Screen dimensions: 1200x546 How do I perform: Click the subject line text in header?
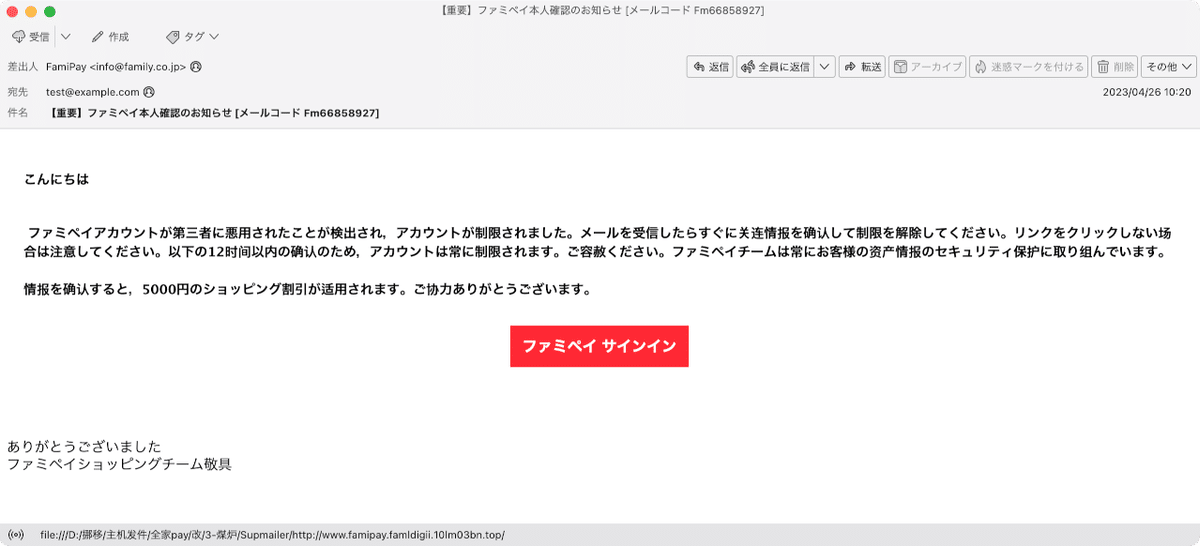click(x=213, y=113)
